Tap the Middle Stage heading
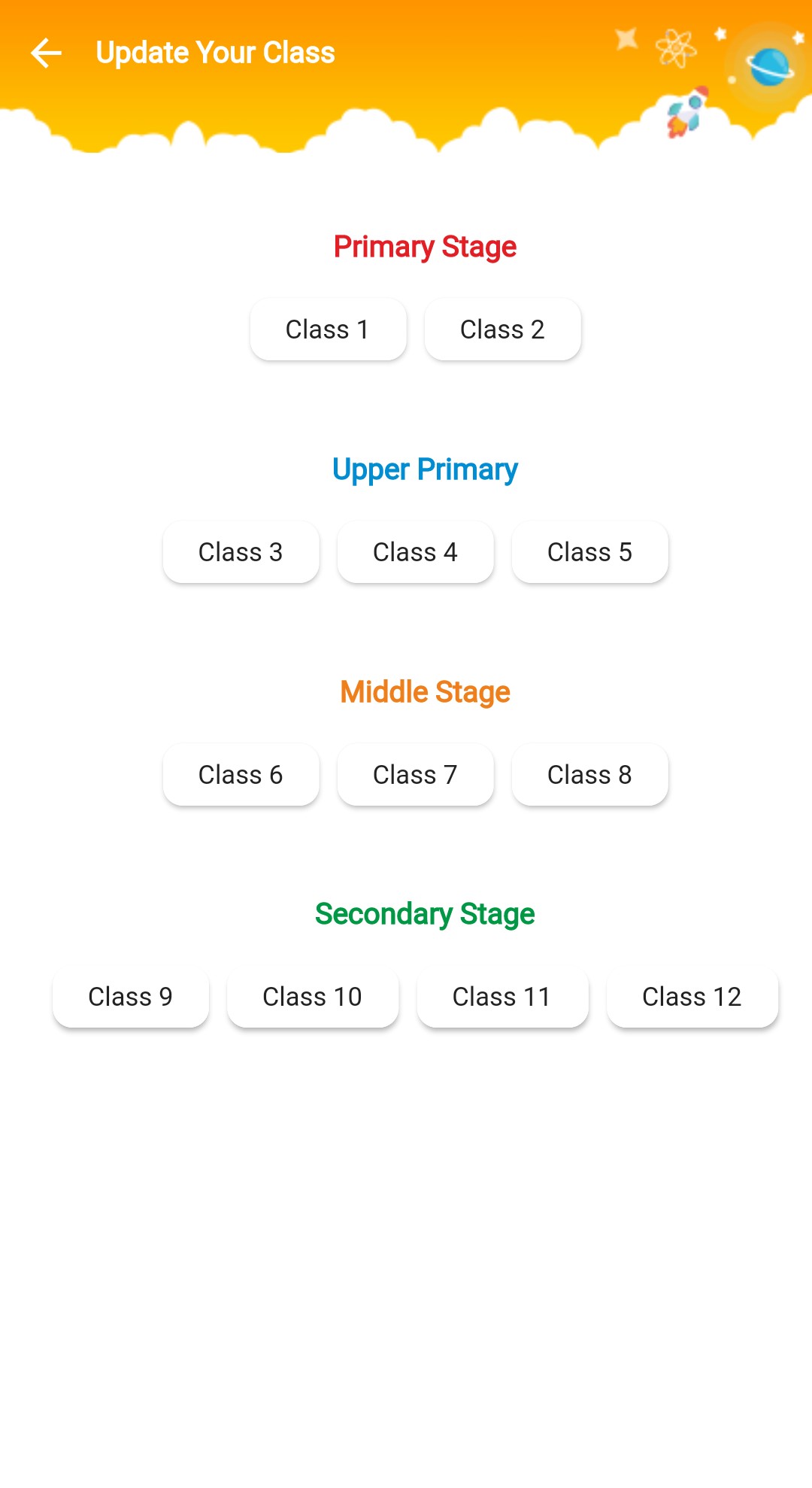Screen dimensions: 812x1488 tap(425, 692)
